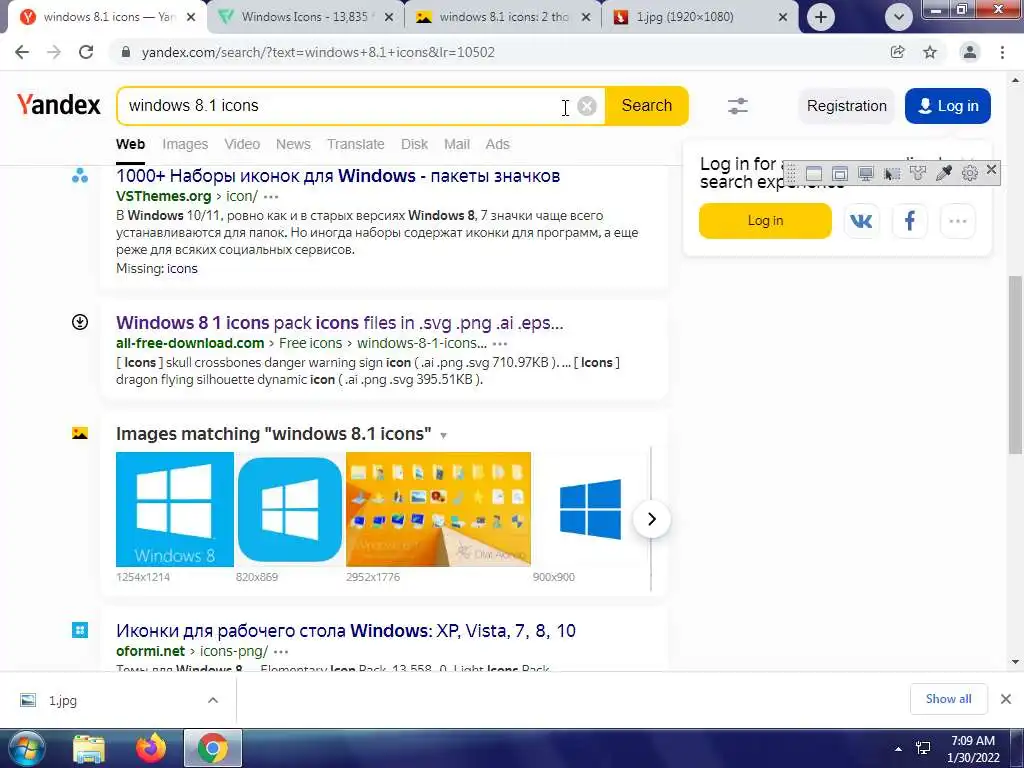Click the freehand shape capture icon

click(918, 173)
